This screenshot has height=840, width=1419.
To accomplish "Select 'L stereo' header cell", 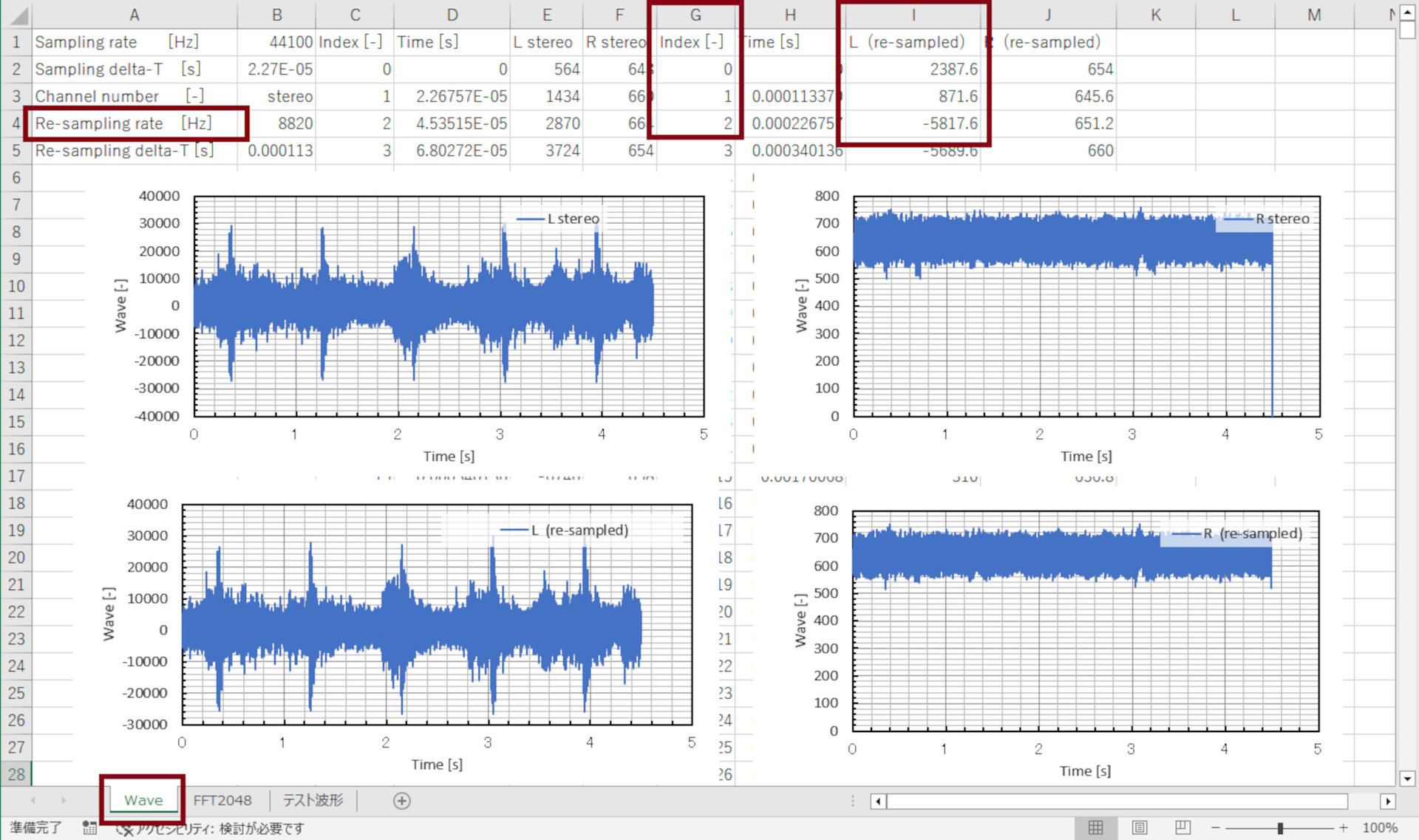I will click(x=546, y=42).
